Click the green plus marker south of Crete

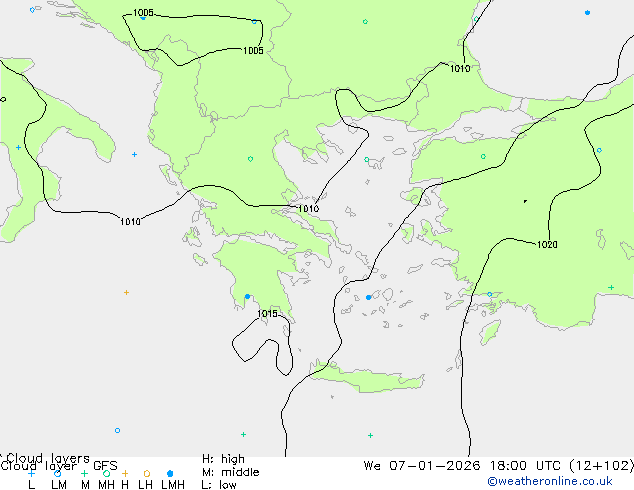click(370, 435)
